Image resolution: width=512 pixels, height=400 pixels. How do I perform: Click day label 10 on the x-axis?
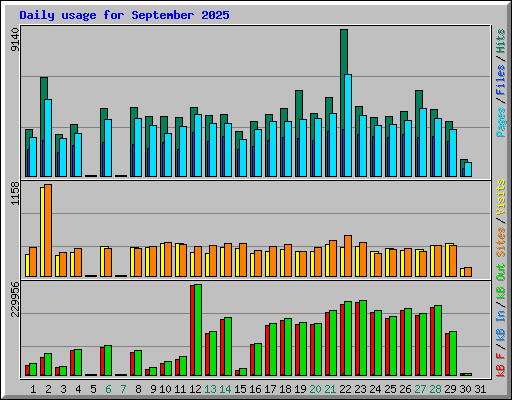pyautogui.click(x=165, y=389)
